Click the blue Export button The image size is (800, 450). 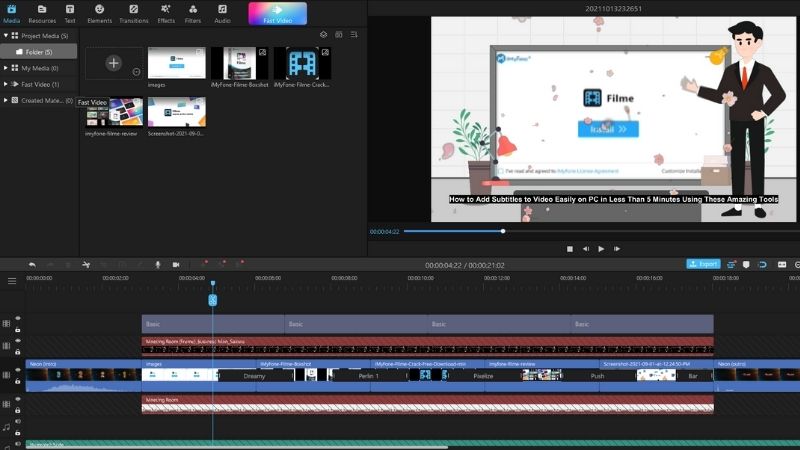click(703, 264)
